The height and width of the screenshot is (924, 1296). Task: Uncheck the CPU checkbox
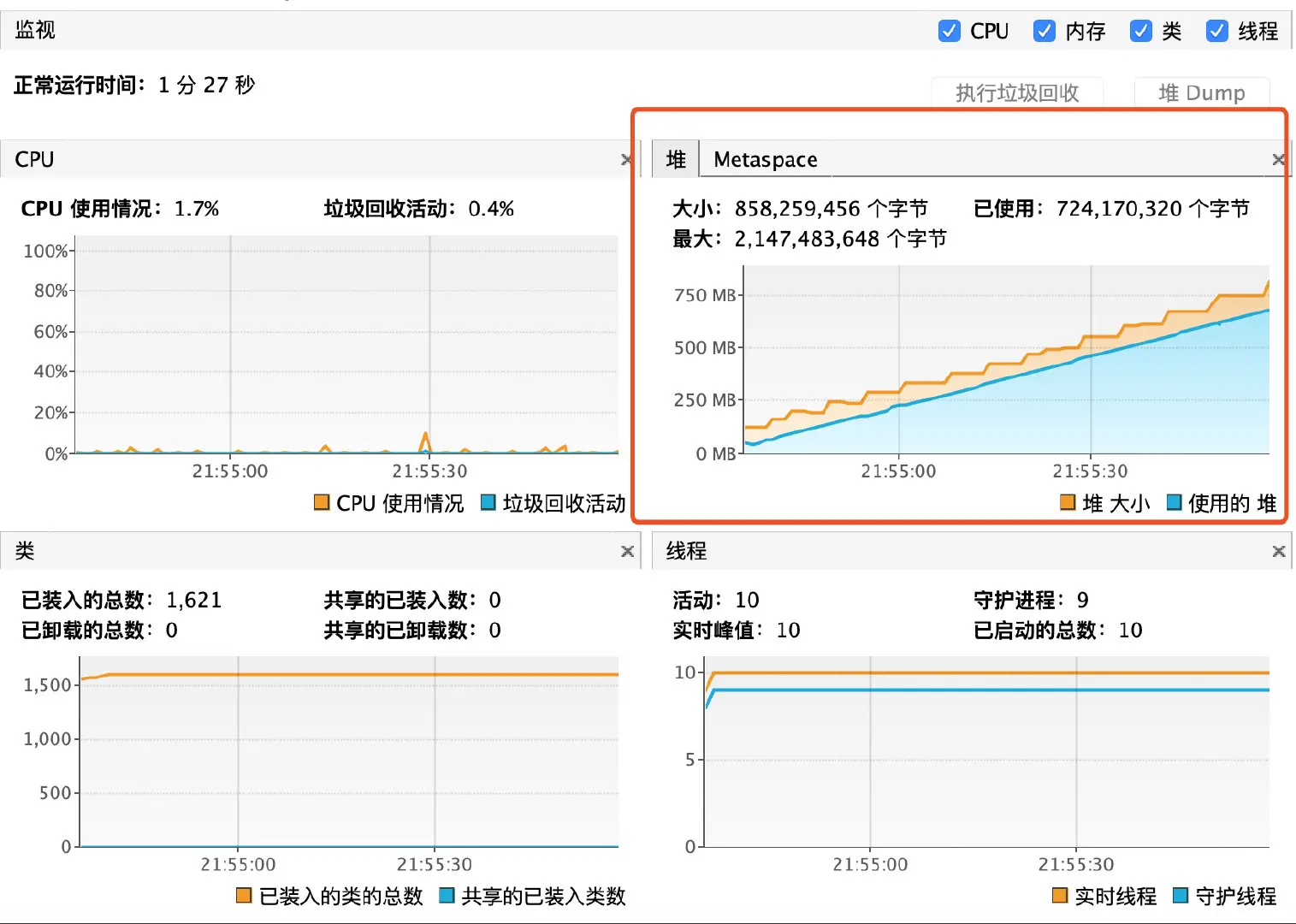coord(950,31)
